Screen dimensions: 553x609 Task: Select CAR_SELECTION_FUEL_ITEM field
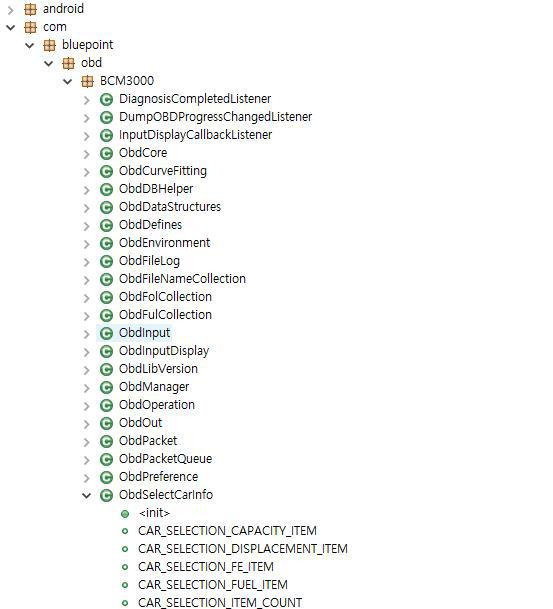point(213,585)
